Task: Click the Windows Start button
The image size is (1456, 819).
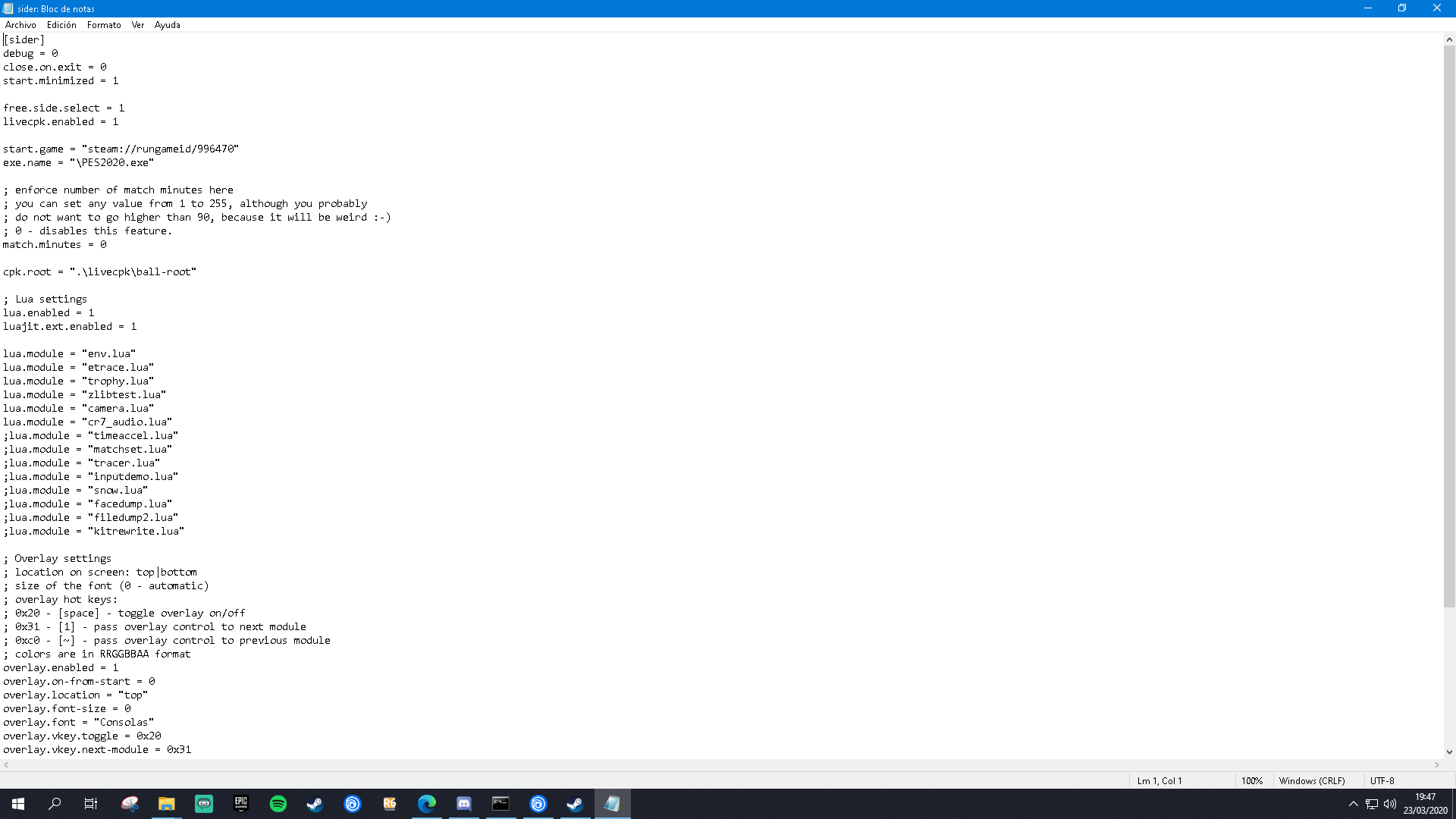Action: click(x=18, y=804)
